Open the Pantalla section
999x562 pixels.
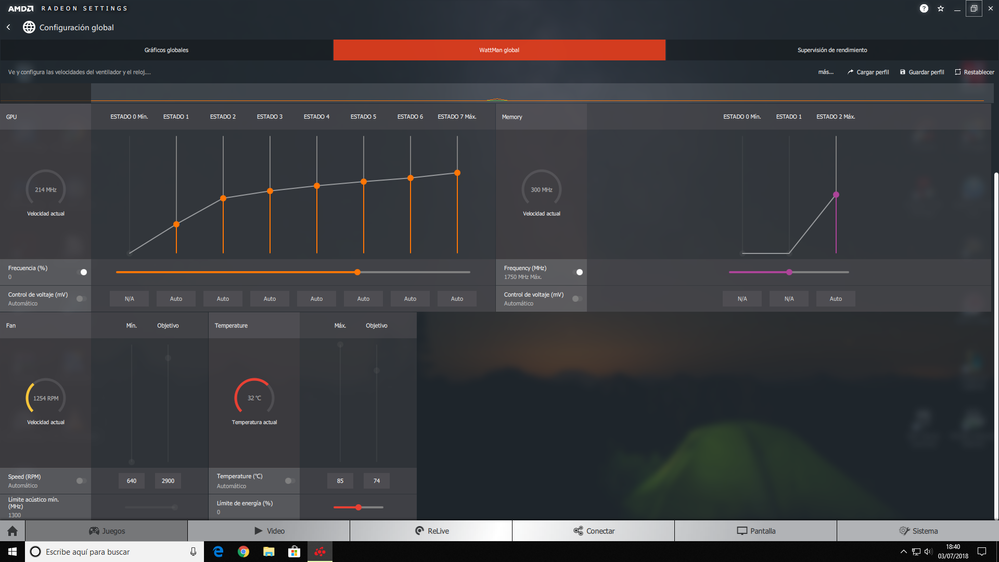[x=756, y=531]
